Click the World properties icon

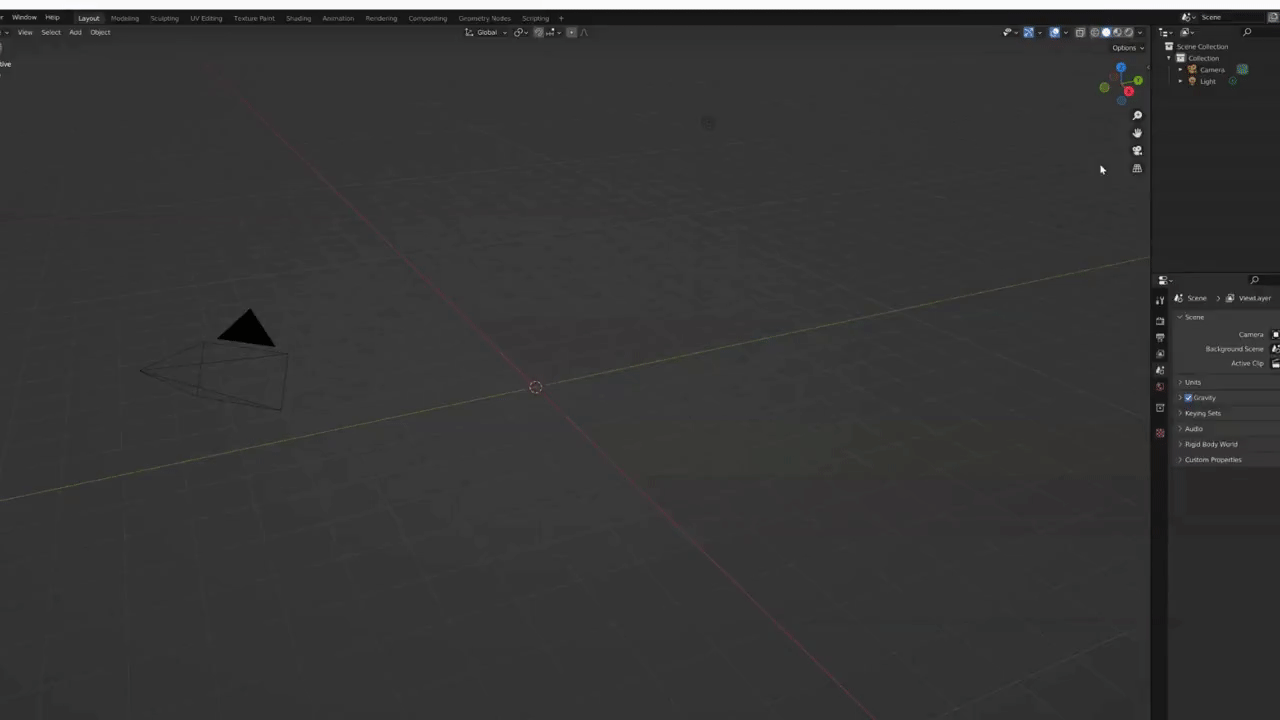(1160, 384)
